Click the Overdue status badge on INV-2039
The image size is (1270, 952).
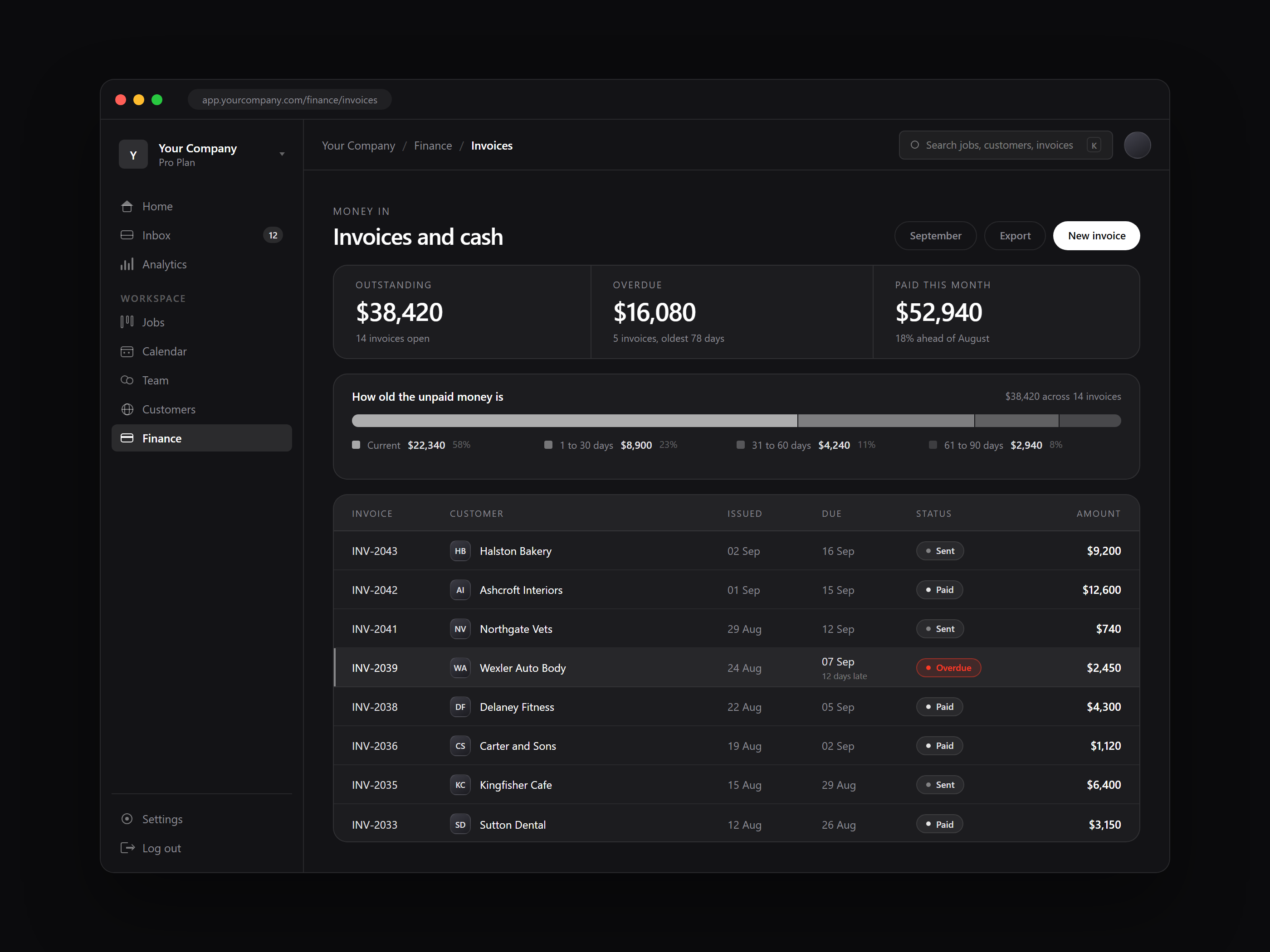(x=948, y=668)
